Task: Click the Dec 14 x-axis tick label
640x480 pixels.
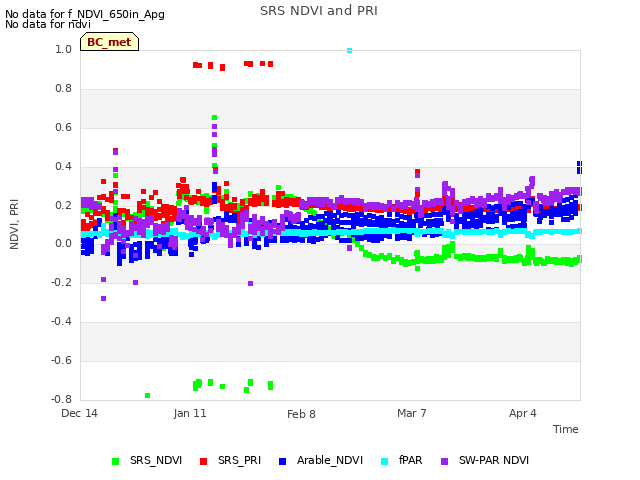Action: pyautogui.click(x=80, y=413)
